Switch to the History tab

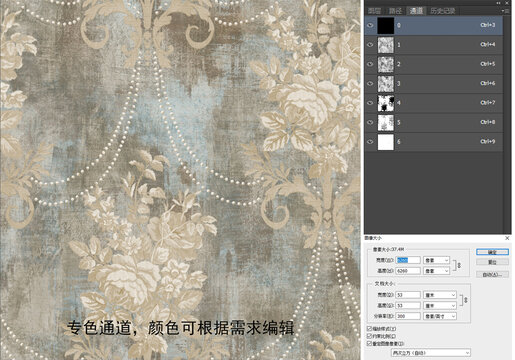coord(442,11)
